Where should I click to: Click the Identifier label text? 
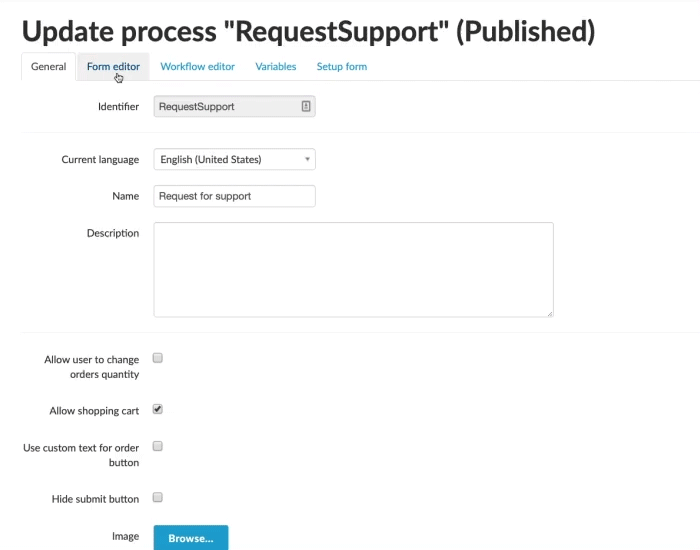pos(118,106)
